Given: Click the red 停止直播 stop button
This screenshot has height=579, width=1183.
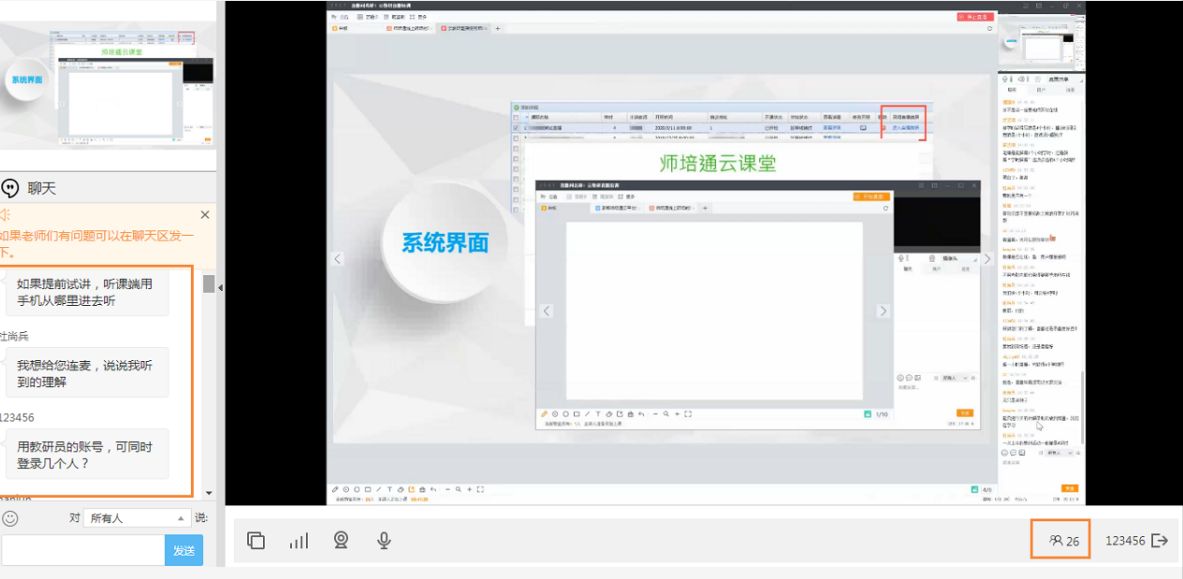Looking at the screenshot, I should [977, 17].
